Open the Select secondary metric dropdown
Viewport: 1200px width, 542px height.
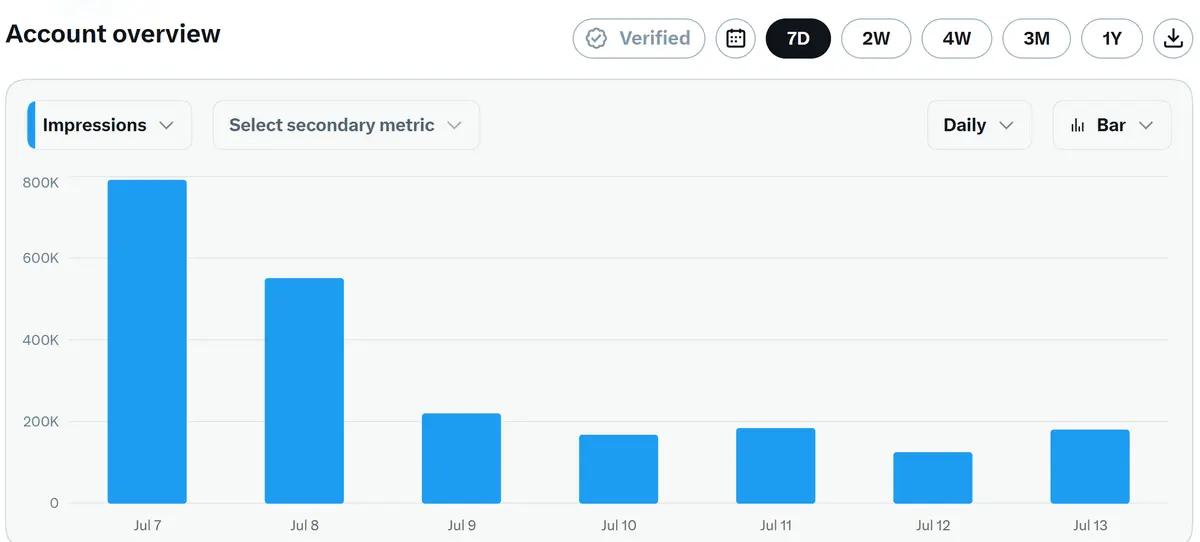click(346, 125)
